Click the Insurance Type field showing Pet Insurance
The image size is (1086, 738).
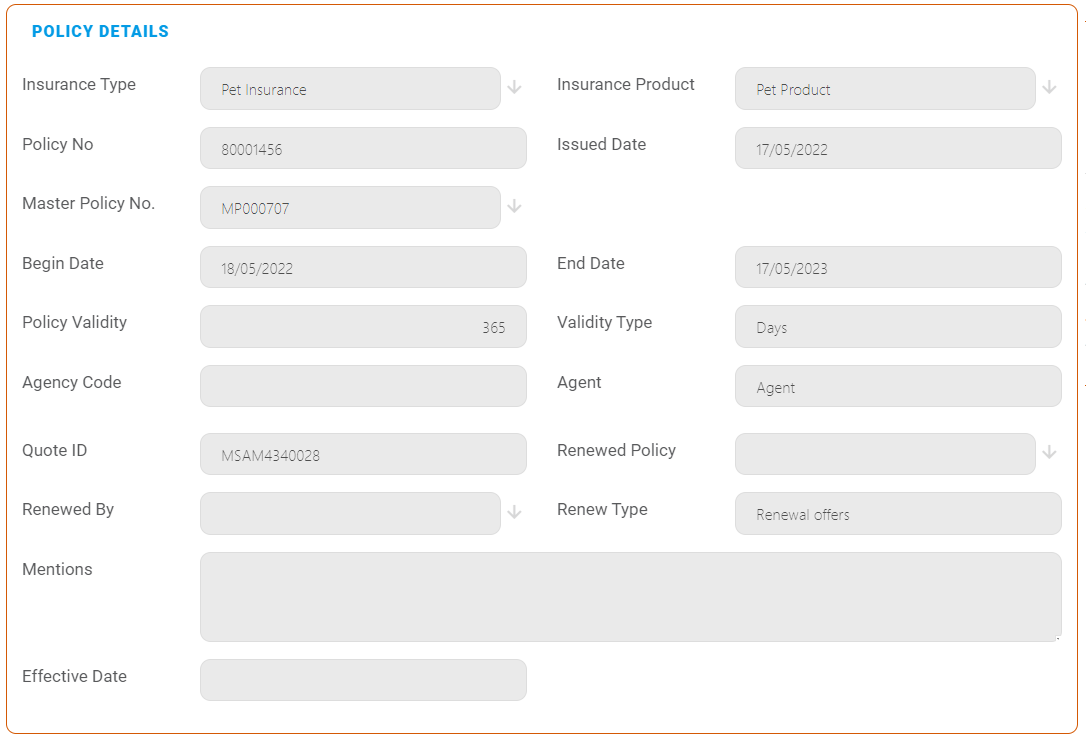pyautogui.click(x=350, y=88)
